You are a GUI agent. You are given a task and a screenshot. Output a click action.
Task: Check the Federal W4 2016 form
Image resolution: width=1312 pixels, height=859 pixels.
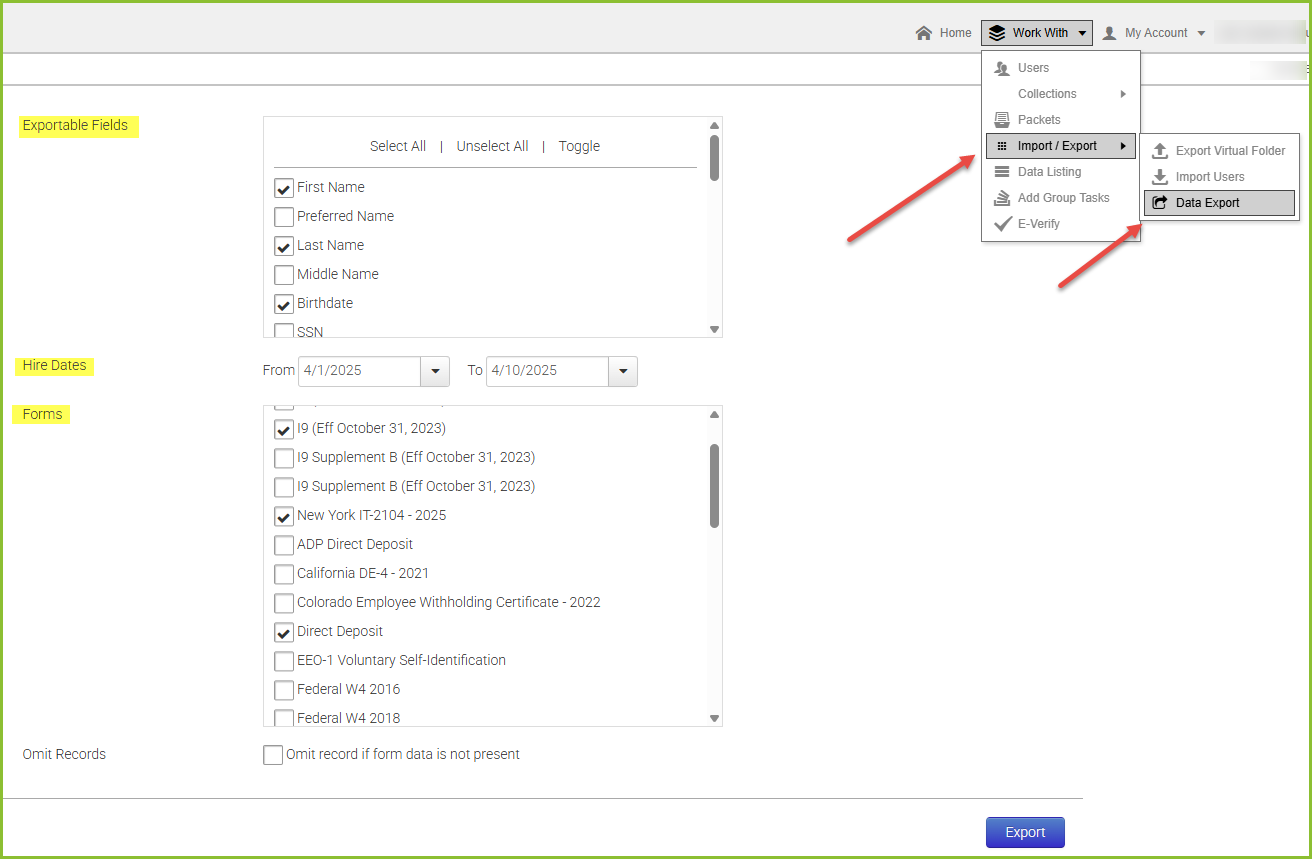(284, 690)
